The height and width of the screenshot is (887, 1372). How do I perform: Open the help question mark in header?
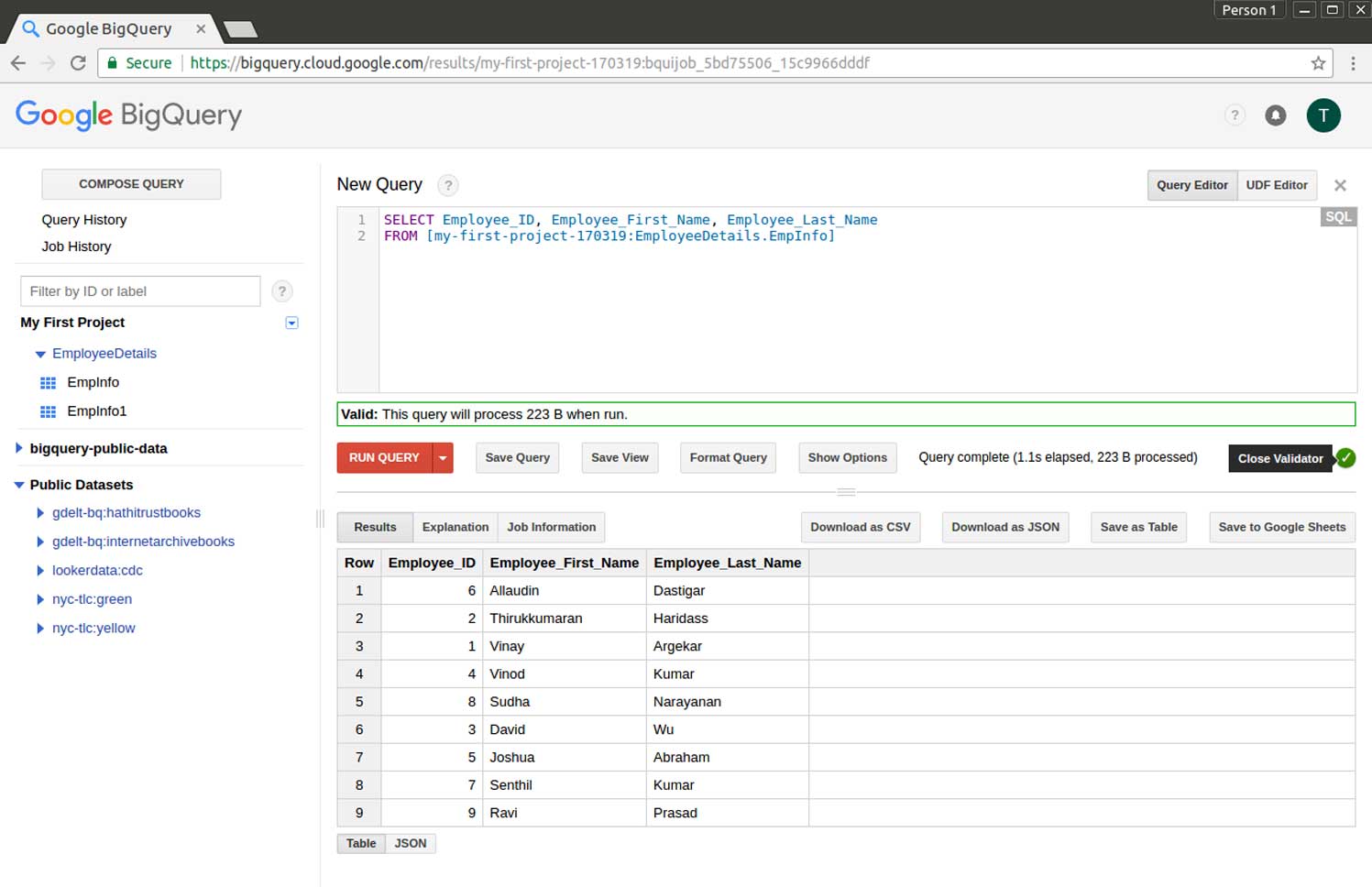pyautogui.click(x=1235, y=115)
